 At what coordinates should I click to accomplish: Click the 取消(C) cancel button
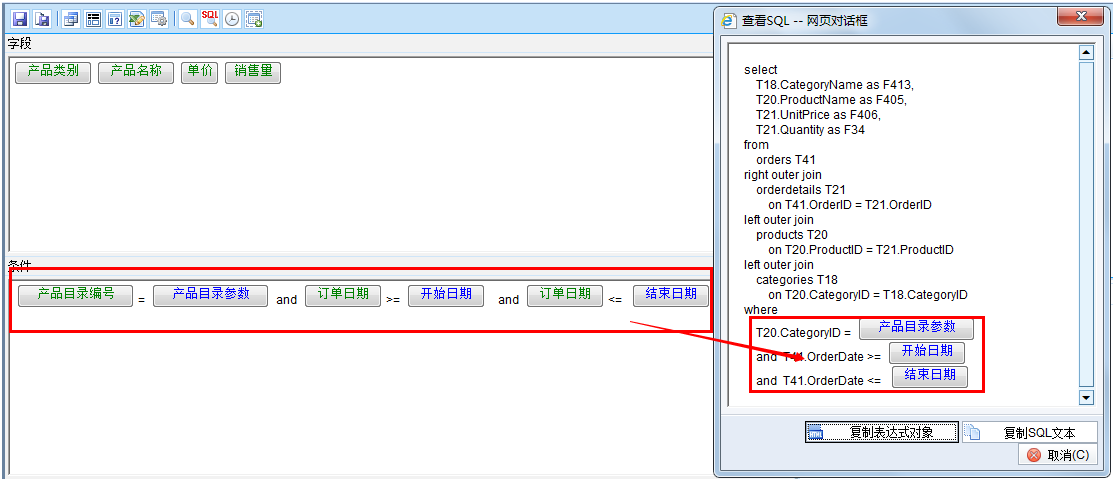click(x=1057, y=455)
